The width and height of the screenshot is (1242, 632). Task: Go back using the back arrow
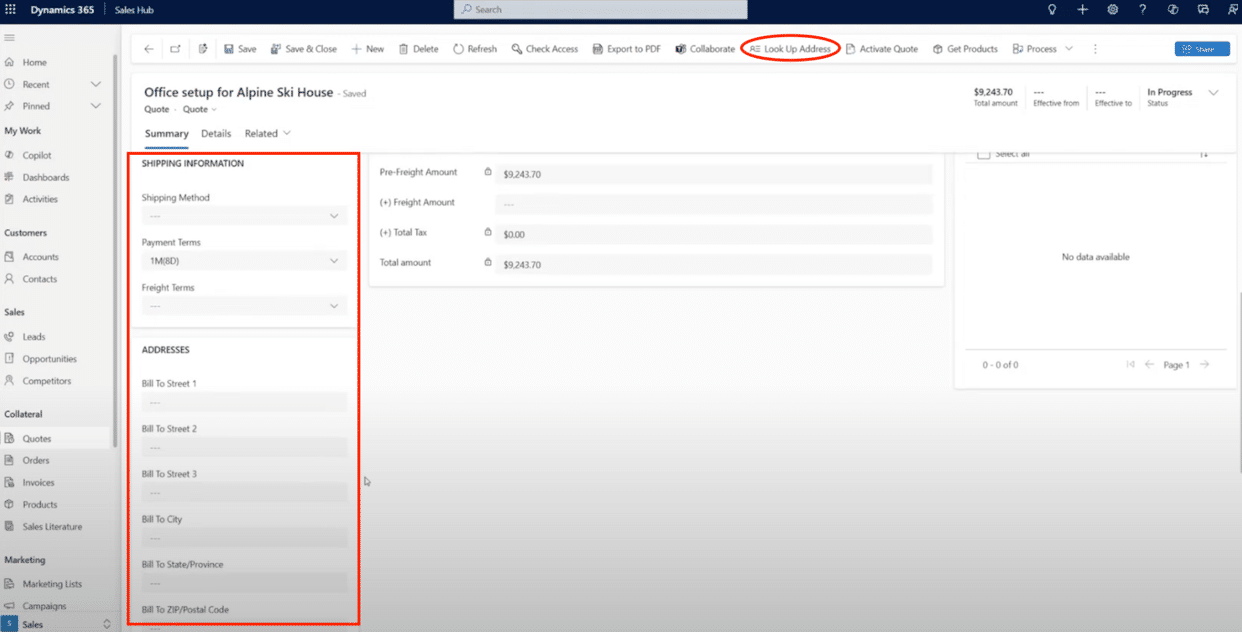pos(149,49)
